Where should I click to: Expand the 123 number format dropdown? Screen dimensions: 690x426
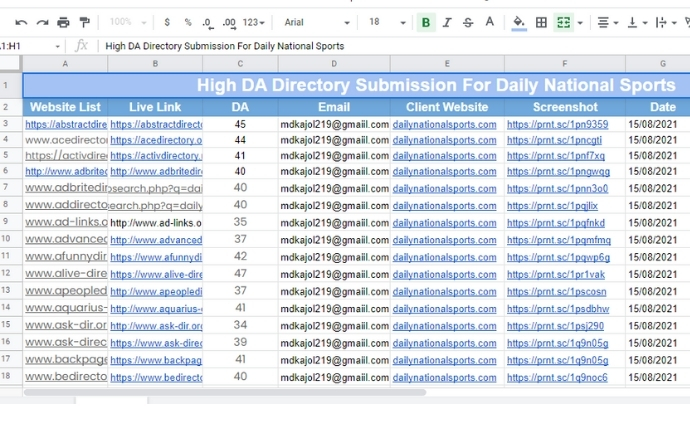click(x=255, y=22)
